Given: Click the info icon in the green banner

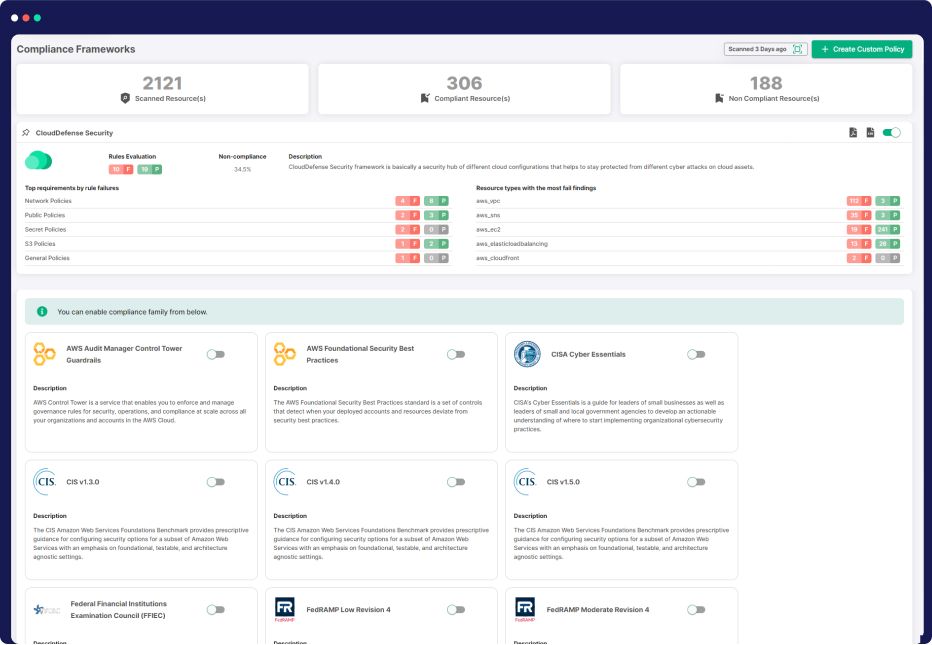Looking at the screenshot, I should click(42, 311).
